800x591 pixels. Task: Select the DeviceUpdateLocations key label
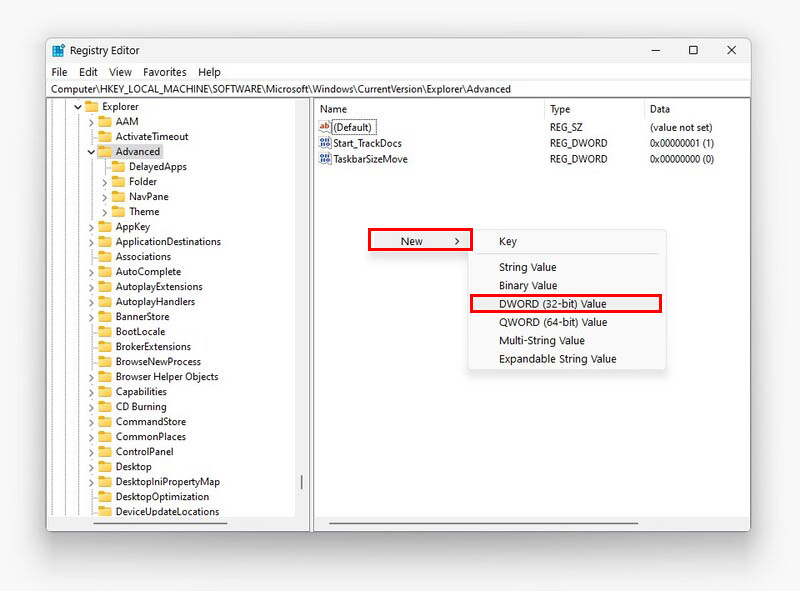pyautogui.click(x=167, y=511)
